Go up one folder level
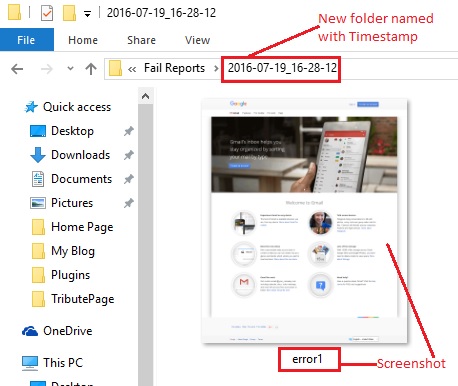Image resolution: width=458 pixels, height=386 pixels. (91, 69)
